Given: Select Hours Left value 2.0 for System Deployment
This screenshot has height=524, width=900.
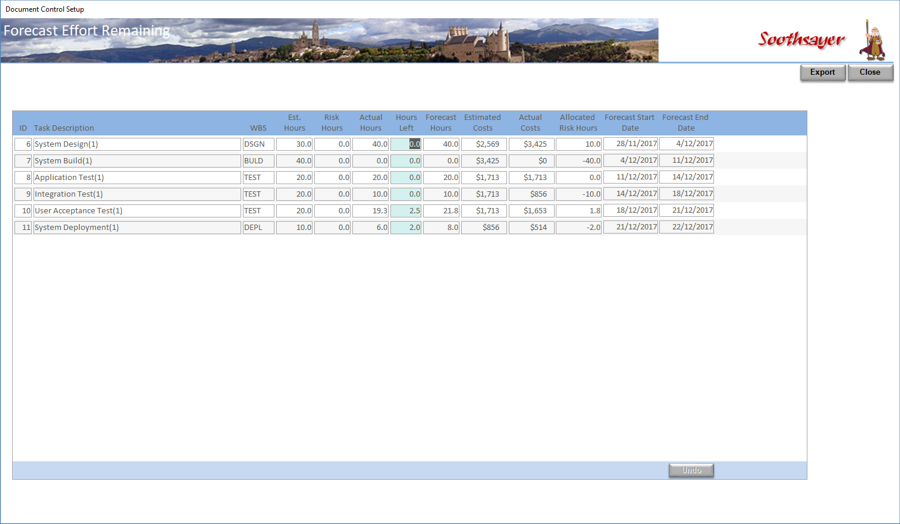Looking at the screenshot, I should click(x=406, y=227).
